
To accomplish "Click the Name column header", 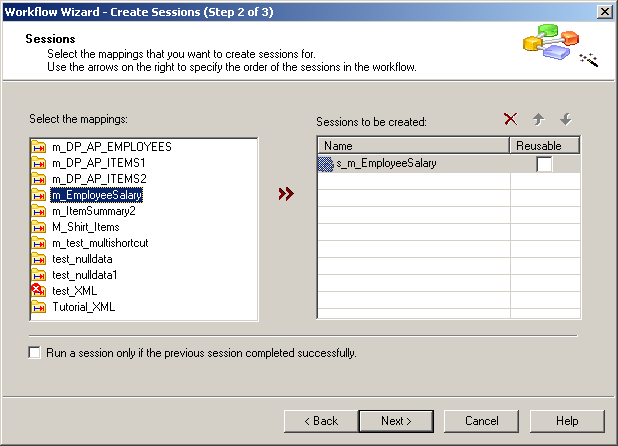I will pos(413,146).
